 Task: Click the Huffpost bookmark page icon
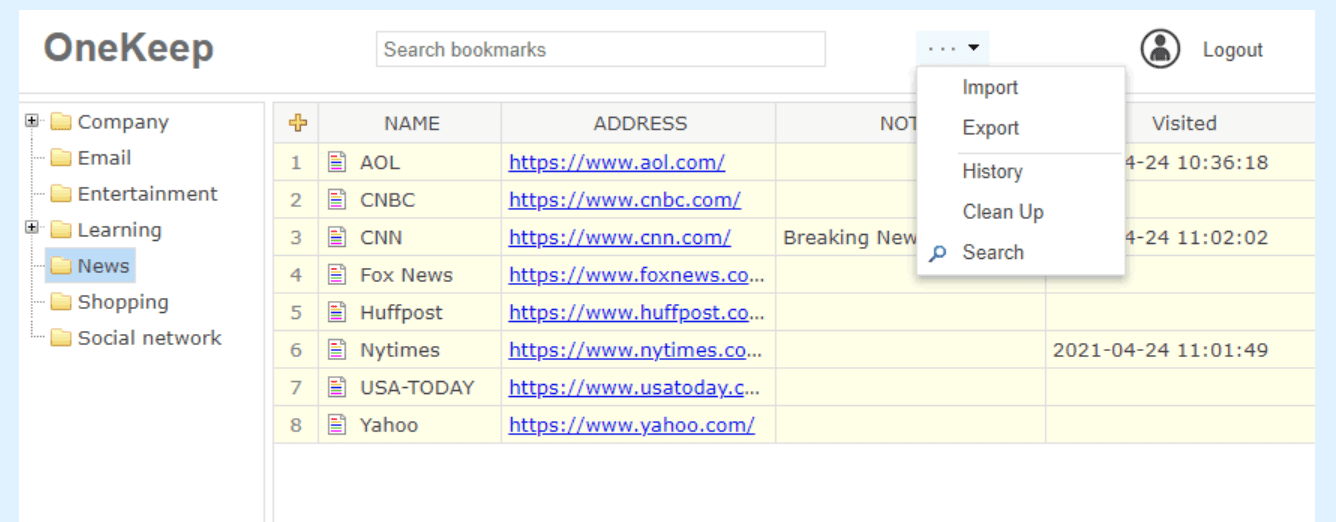tap(337, 313)
